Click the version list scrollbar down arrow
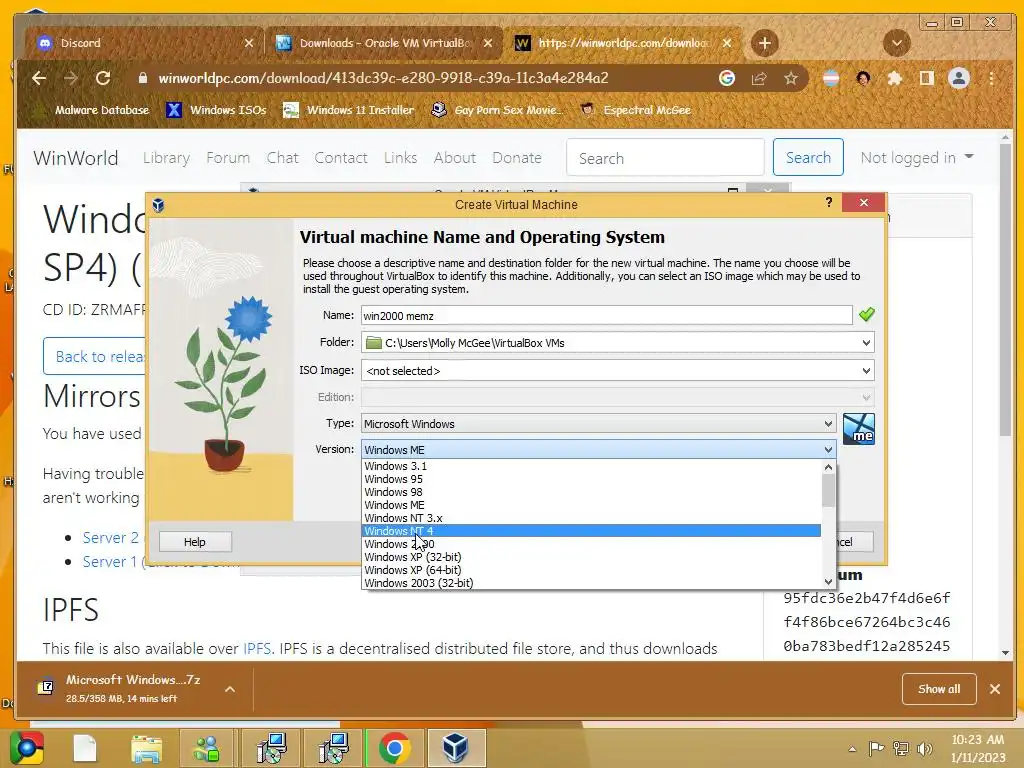 click(828, 581)
